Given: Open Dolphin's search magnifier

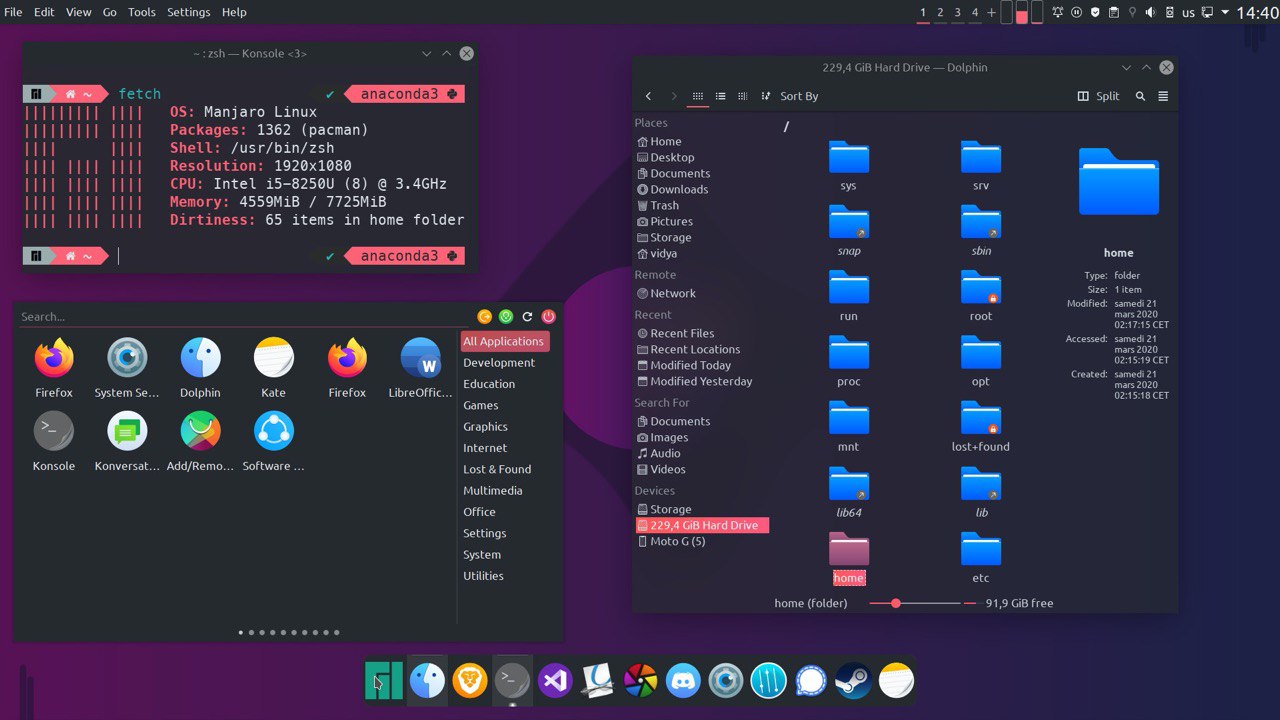Looking at the screenshot, I should [1140, 96].
